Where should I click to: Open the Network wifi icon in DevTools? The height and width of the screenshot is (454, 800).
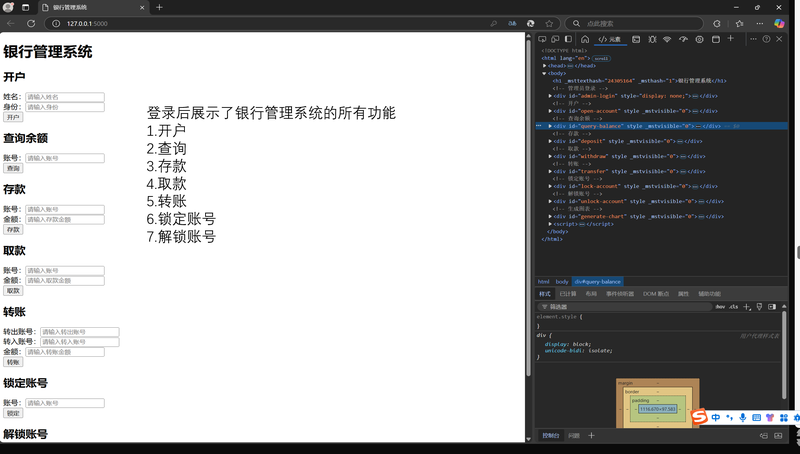[667, 39]
